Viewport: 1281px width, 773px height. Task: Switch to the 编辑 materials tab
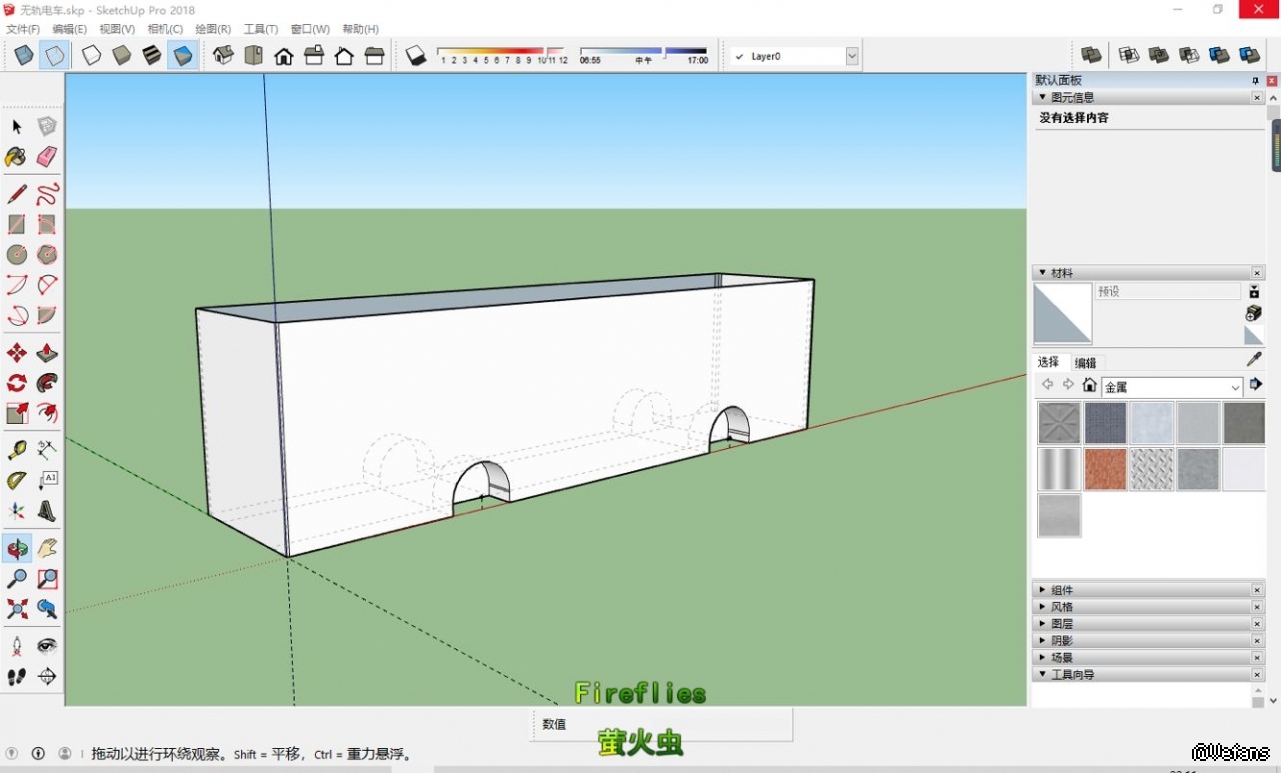pyautogui.click(x=1085, y=363)
